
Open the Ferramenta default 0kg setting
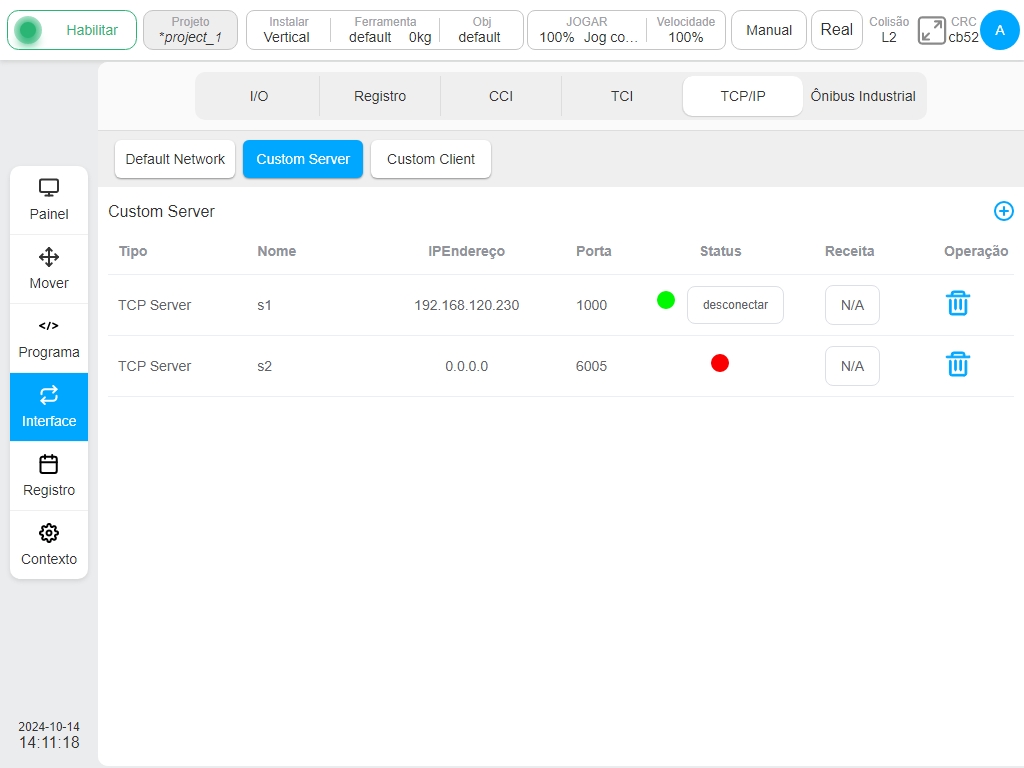[386, 30]
